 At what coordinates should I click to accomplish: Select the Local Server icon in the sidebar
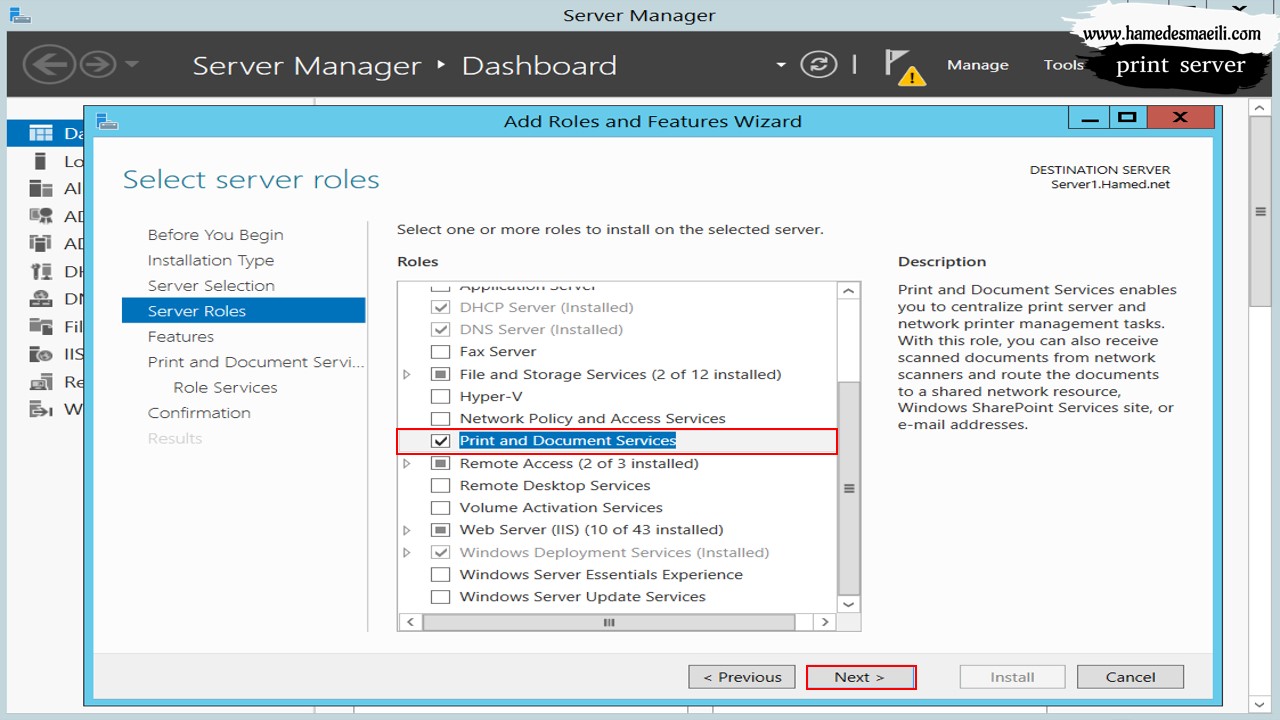point(41,161)
